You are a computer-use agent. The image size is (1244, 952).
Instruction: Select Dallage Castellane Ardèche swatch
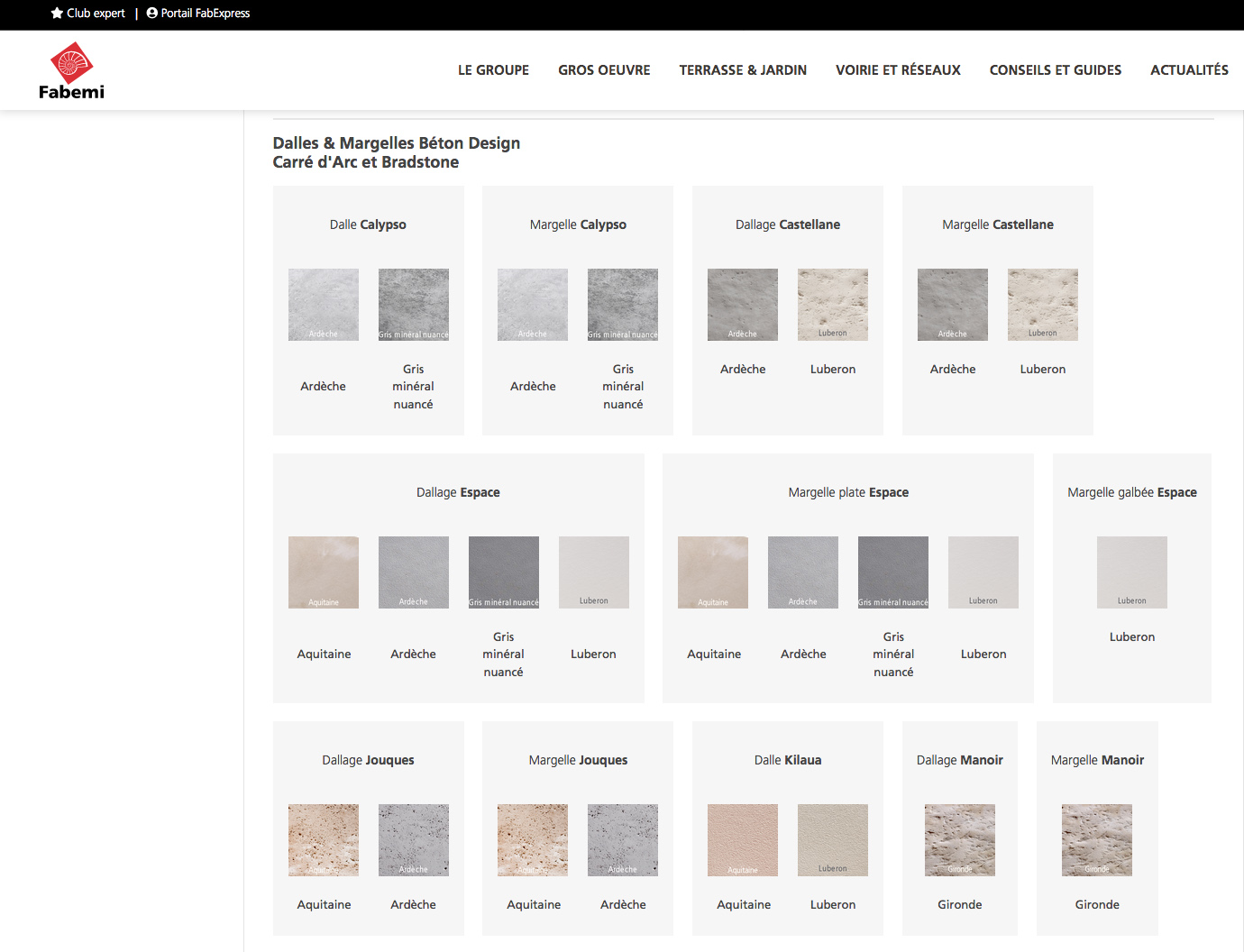click(x=743, y=305)
